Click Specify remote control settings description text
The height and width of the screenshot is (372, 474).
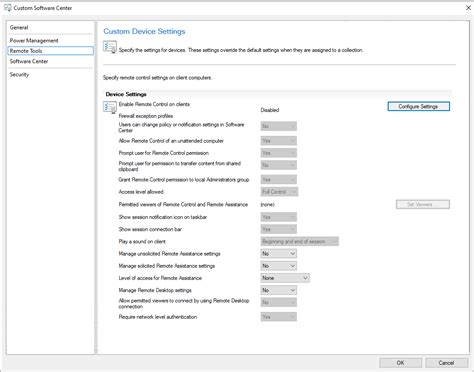pos(157,78)
